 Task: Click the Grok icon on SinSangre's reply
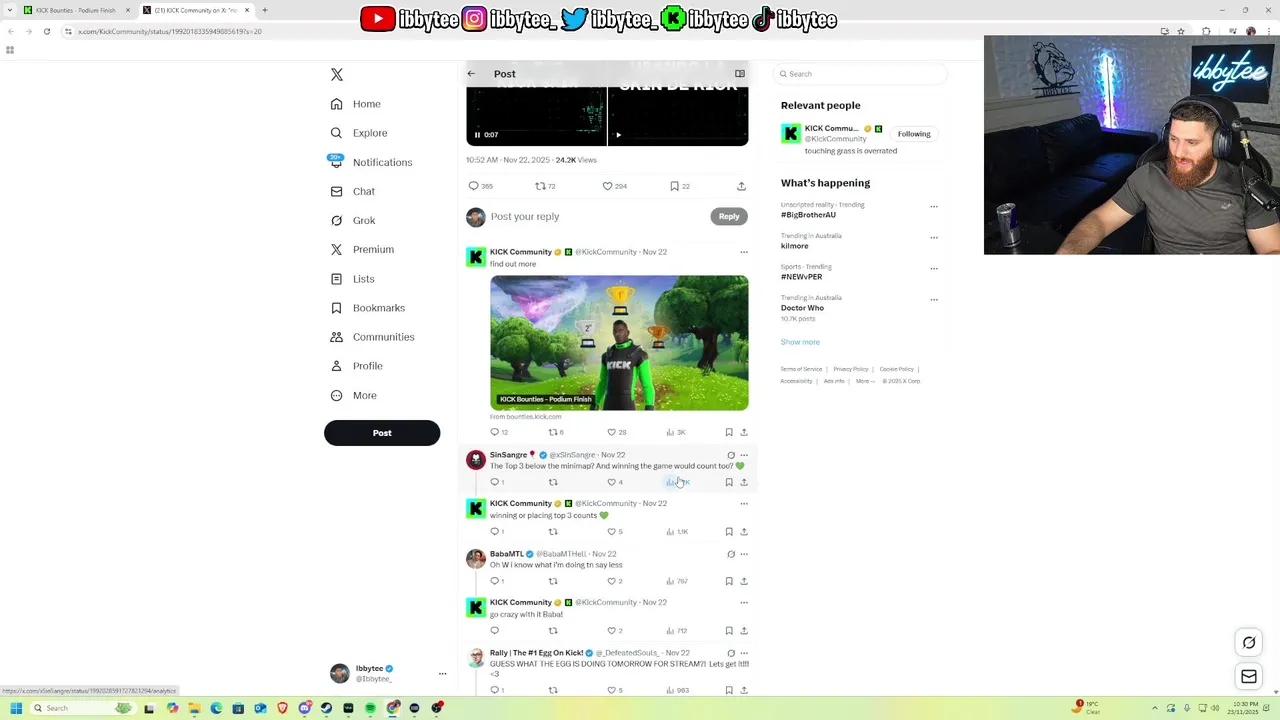click(x=731, y=455)
